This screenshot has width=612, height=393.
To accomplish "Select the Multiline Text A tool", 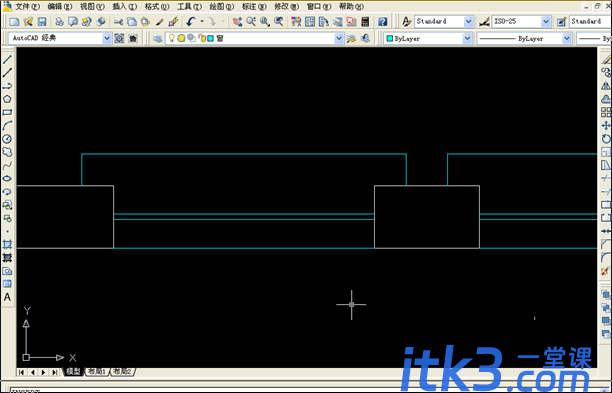I will coord(7,297).
